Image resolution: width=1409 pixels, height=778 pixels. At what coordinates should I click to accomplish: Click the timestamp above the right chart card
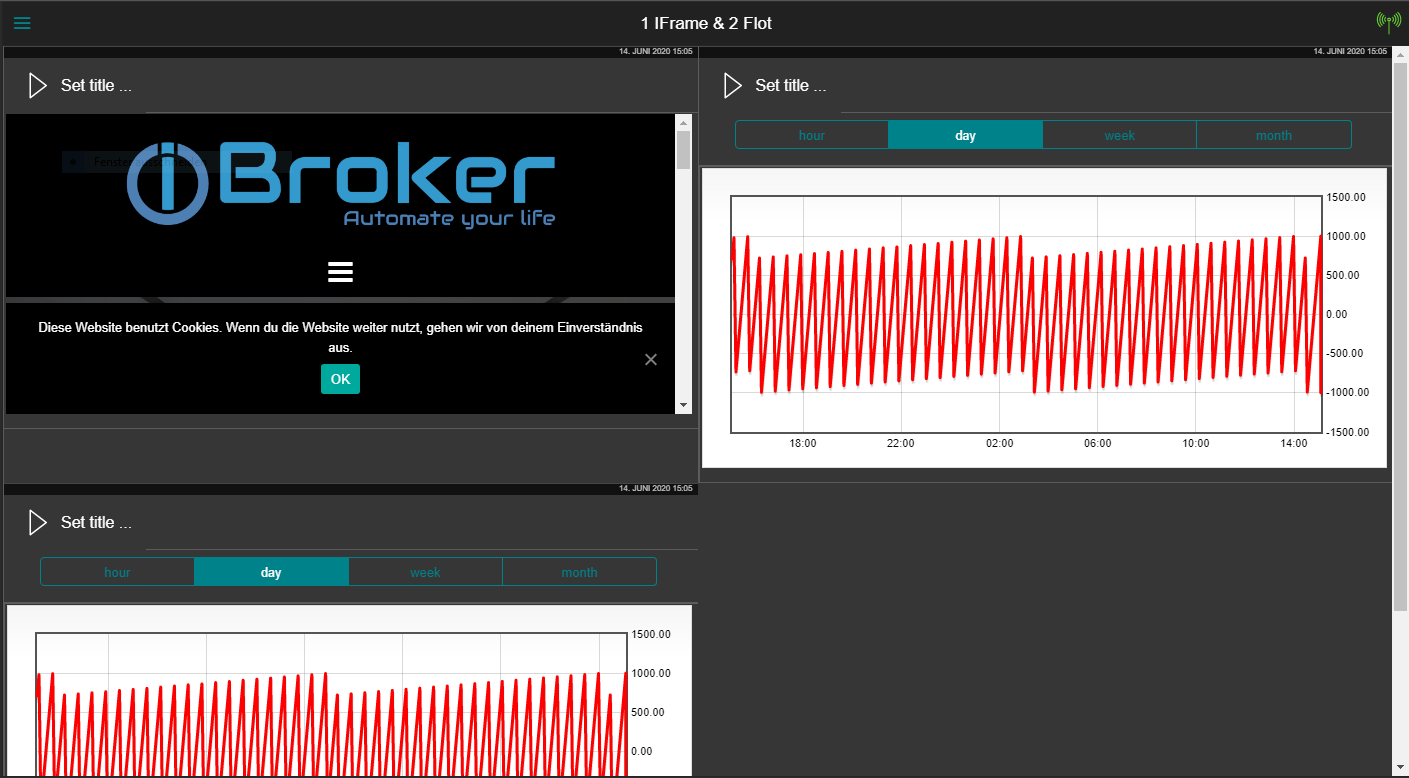click(x=1350, y=51)
